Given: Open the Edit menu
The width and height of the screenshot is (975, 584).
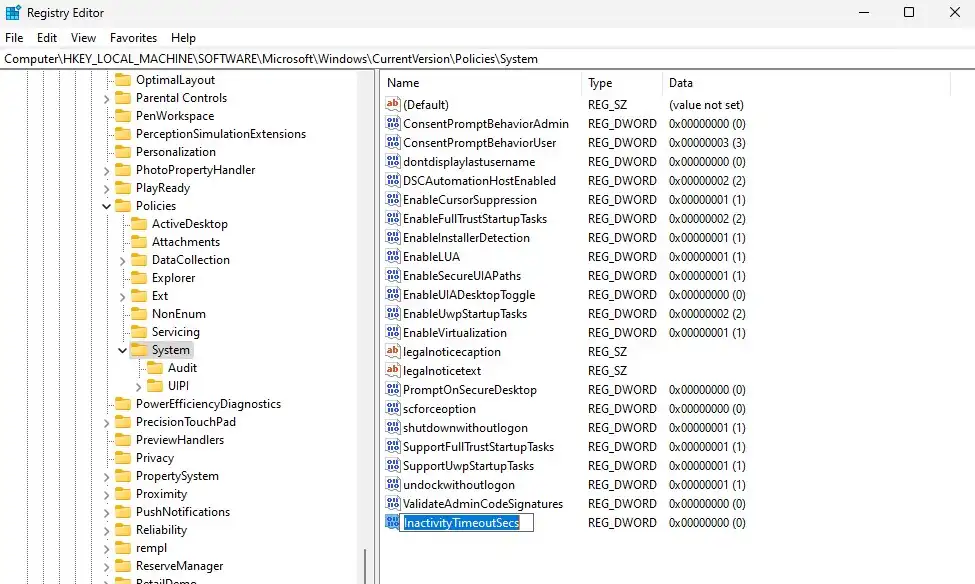Looking at the screenshot, I should coord(47,38).
